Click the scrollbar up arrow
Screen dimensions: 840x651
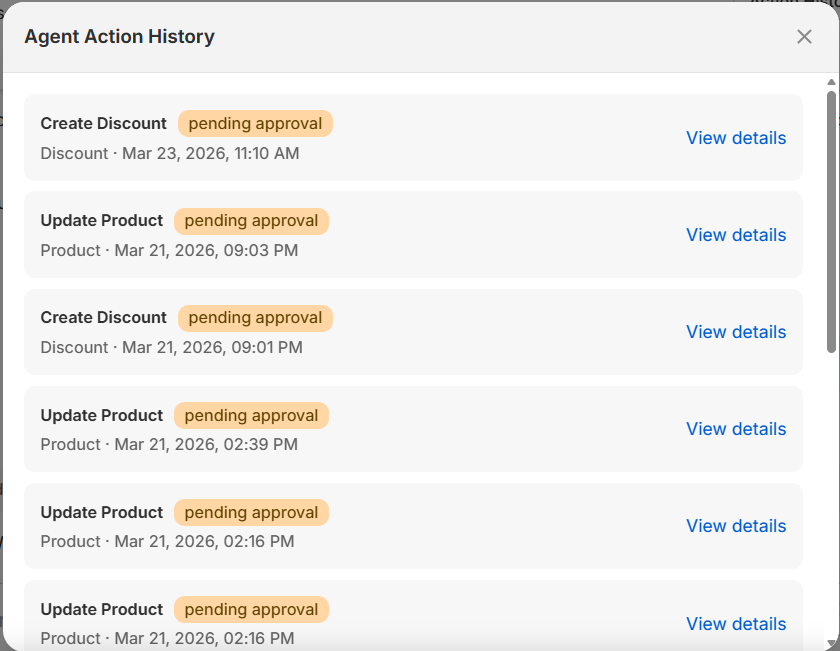coord(832,82)
